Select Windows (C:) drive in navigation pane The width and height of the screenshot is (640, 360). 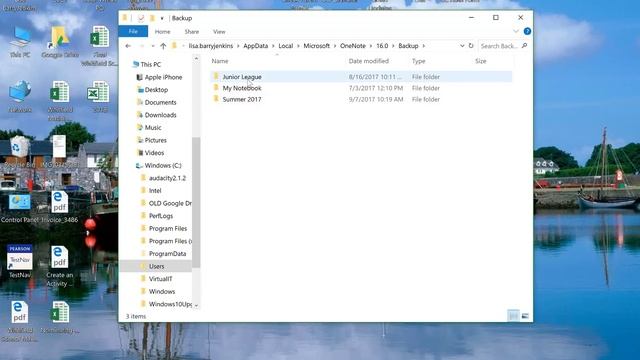tap(163, 166)
